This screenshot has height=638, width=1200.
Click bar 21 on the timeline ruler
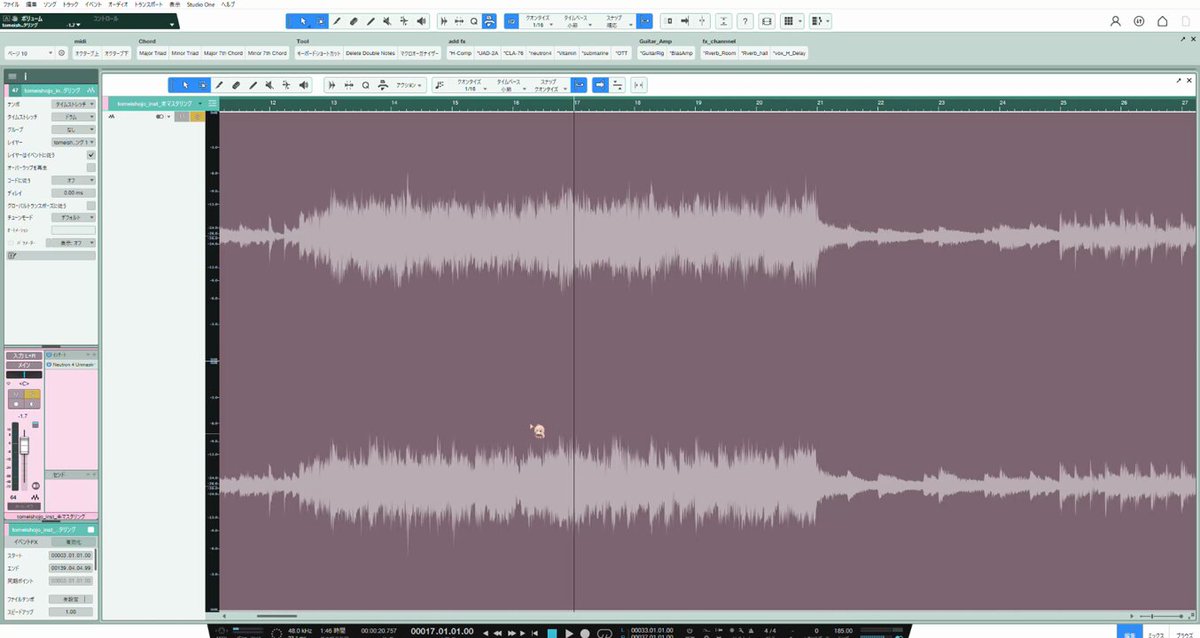820,103
